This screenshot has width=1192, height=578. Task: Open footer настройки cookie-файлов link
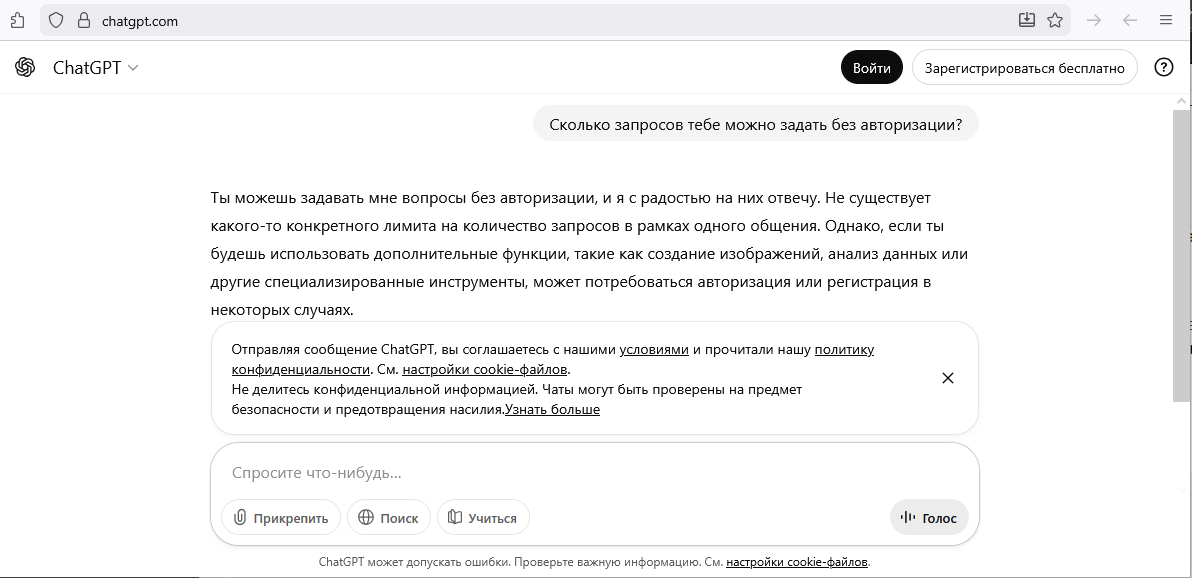pyautogui.click(x=796, y=563)
